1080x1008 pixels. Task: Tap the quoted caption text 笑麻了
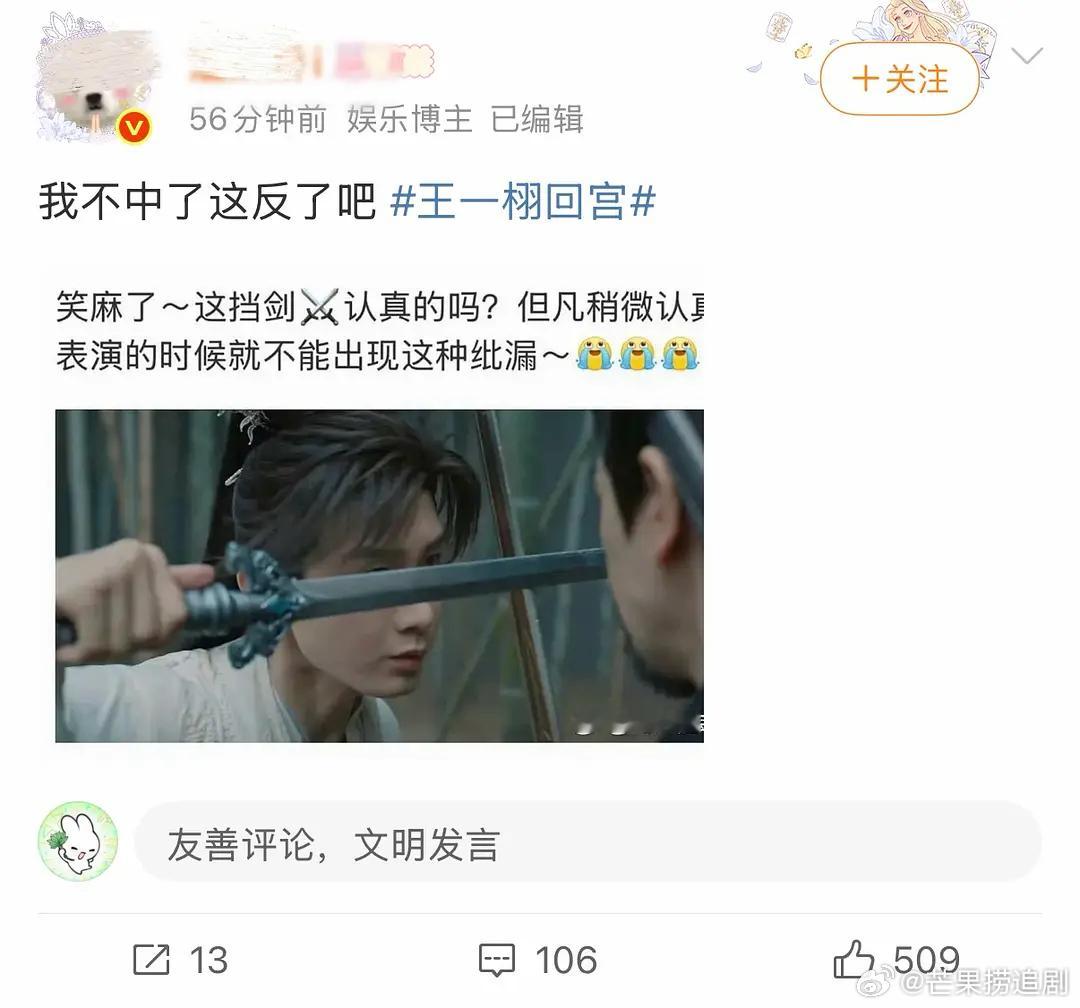tap(107, 307)
